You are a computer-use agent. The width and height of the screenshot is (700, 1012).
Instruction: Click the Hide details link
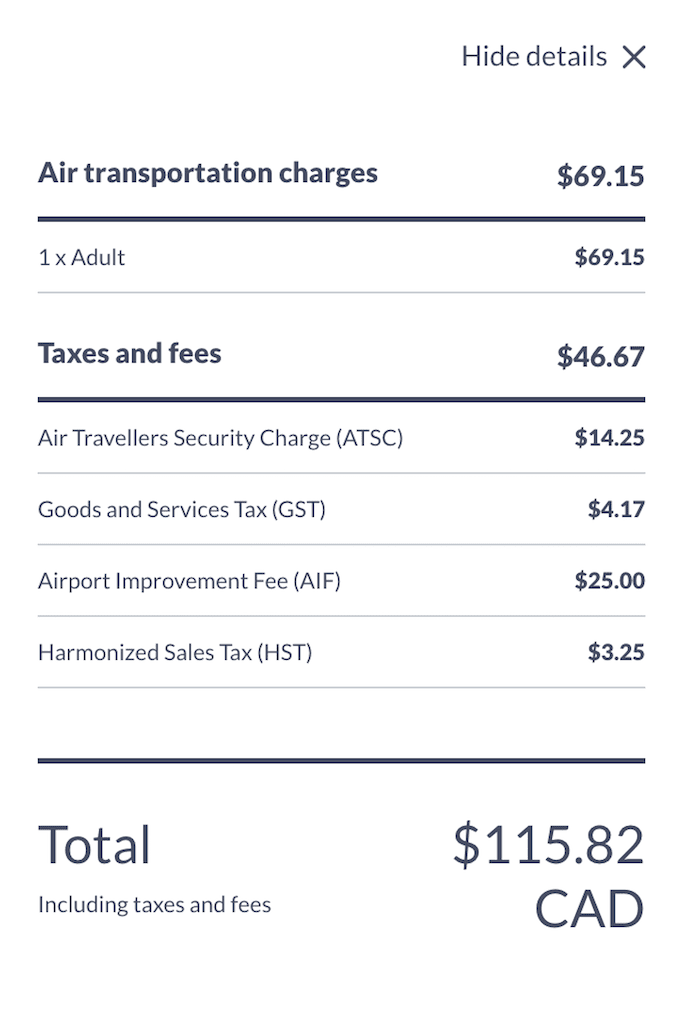coord(534,57)
